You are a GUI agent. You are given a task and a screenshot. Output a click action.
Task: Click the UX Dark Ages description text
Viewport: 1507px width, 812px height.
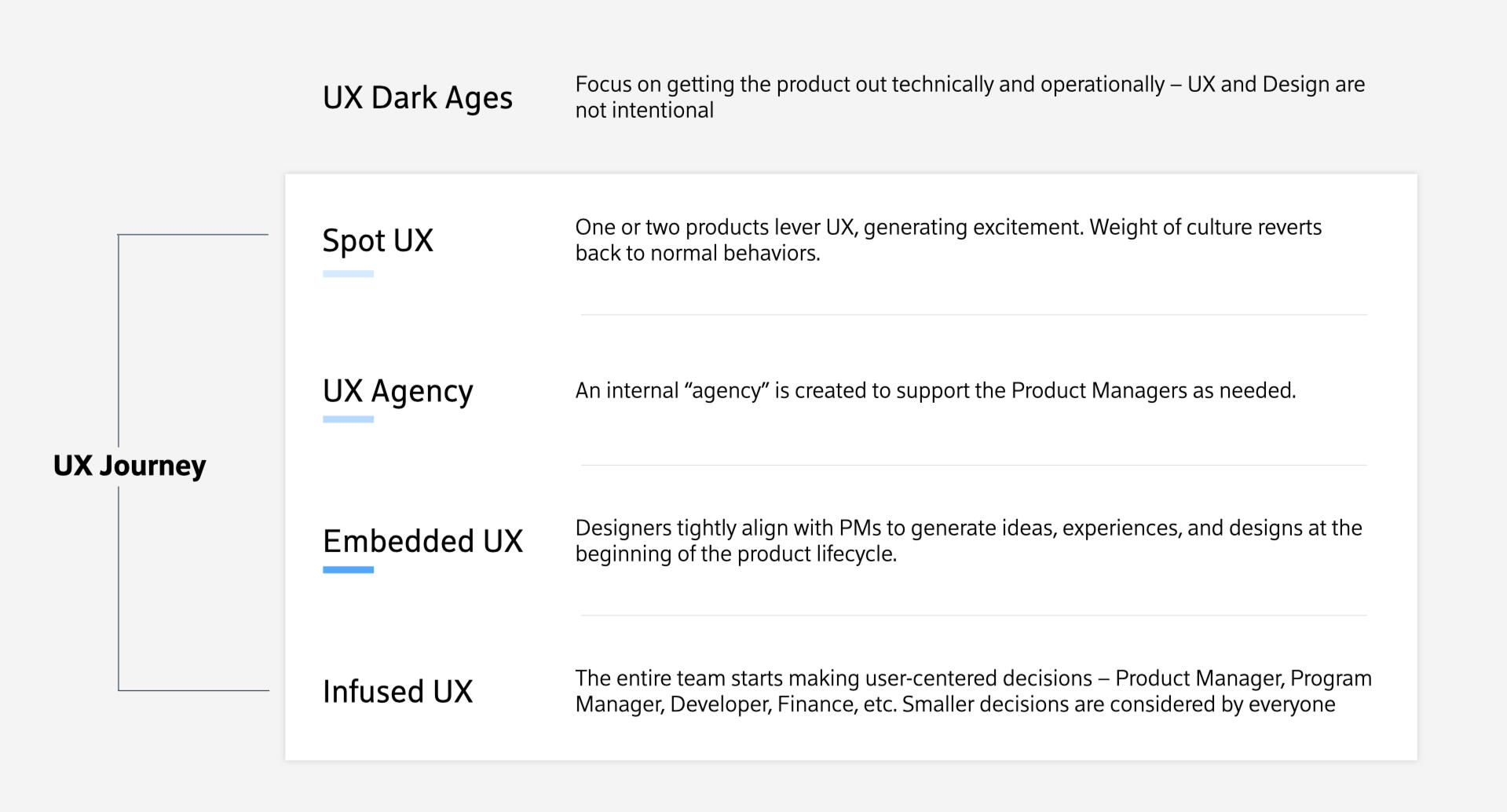(970, 97)
